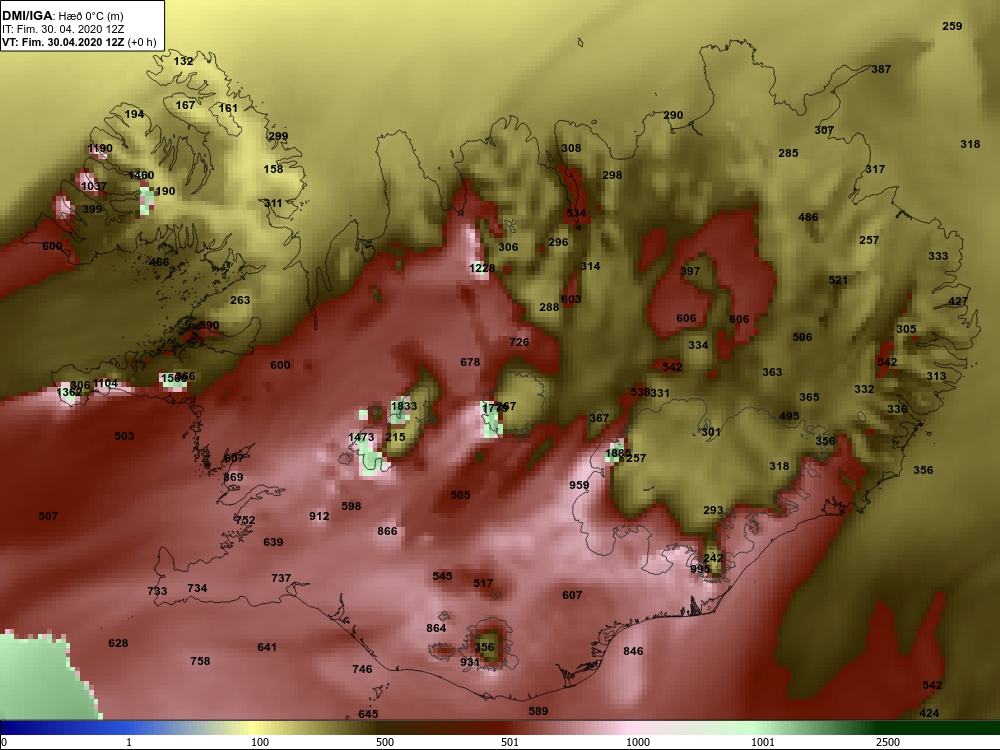This screenshot has height=750, width=1000.
Task: Click the map value 507
Action: tap(48, 517)
